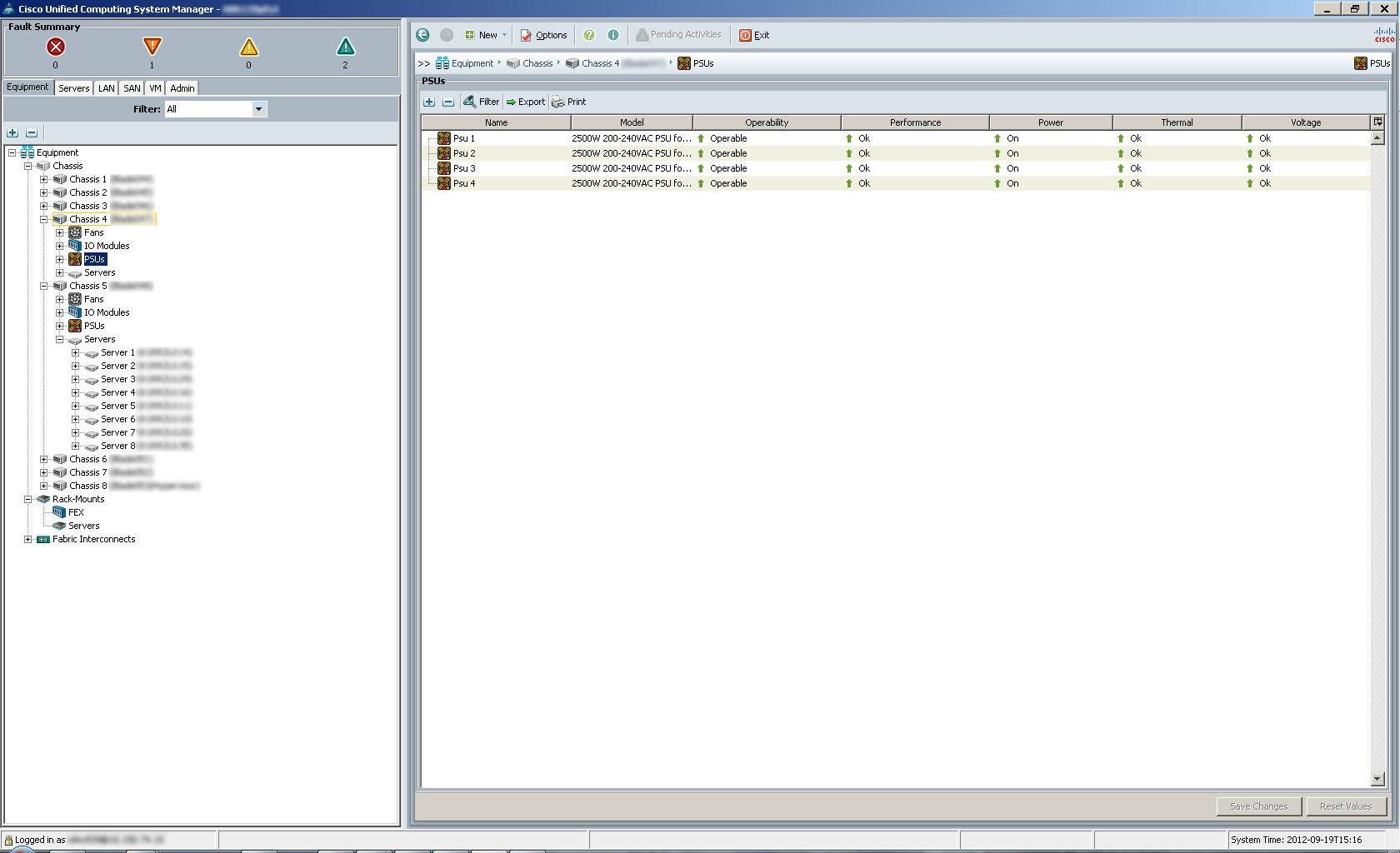This screenshot has height=853, width=1400.
Task: Switch to the Servers tab
Action: (x=73, y=88)
